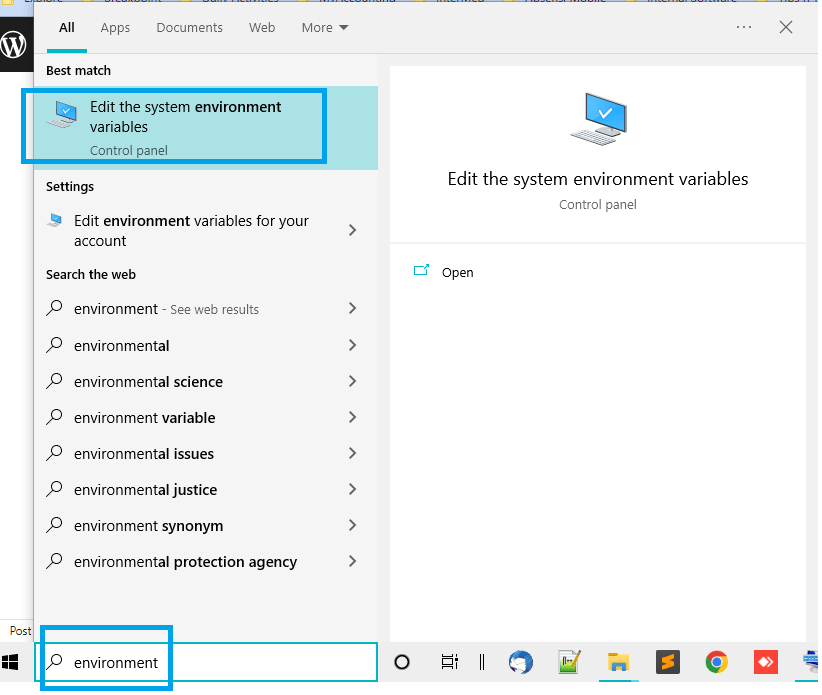Expand the 'environment synonym' suggestion arrow
822x695 pixels.
pos(352,525)
